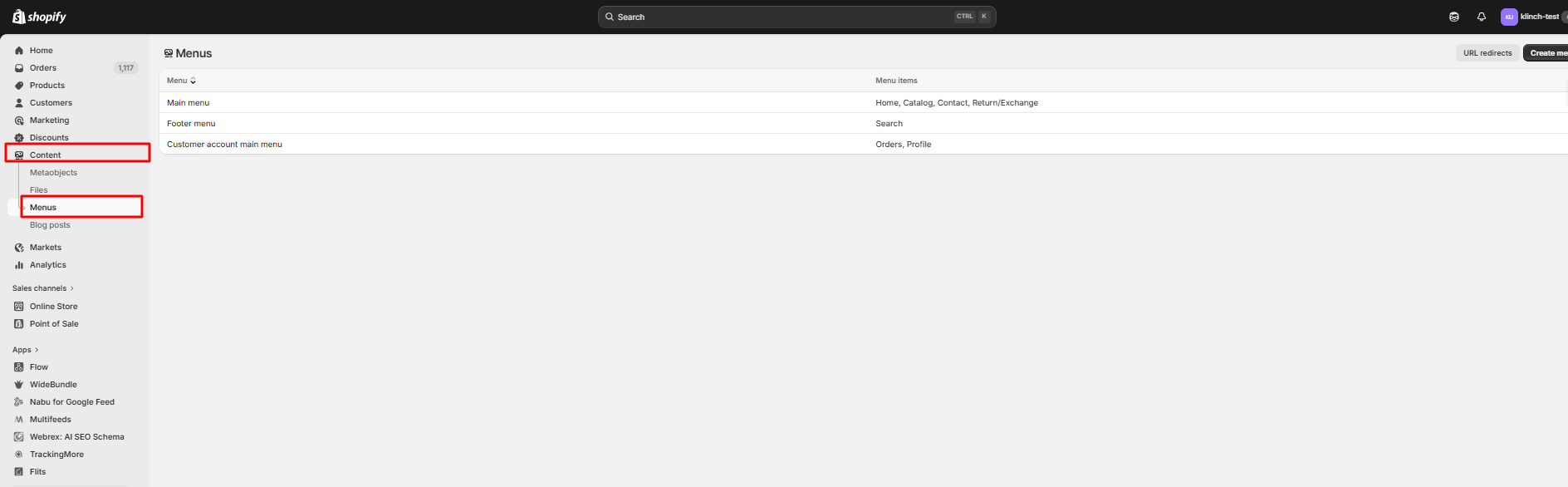Click the Online Store icon

(19, 307)
